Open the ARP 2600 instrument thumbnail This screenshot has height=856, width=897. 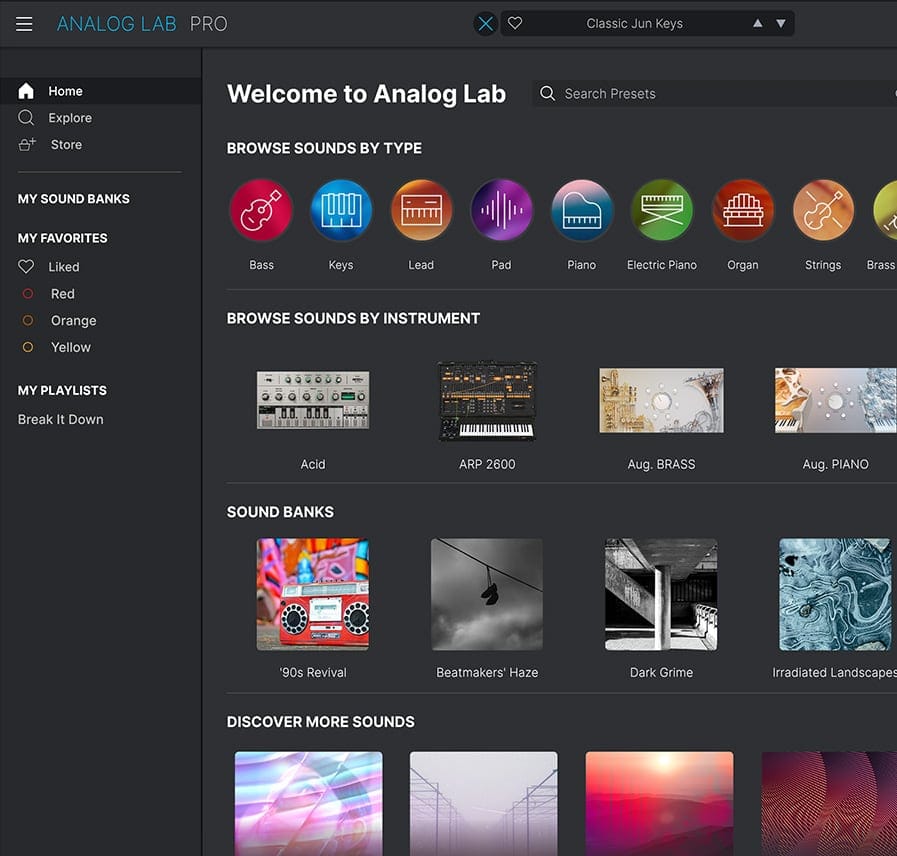click(487, 401)
